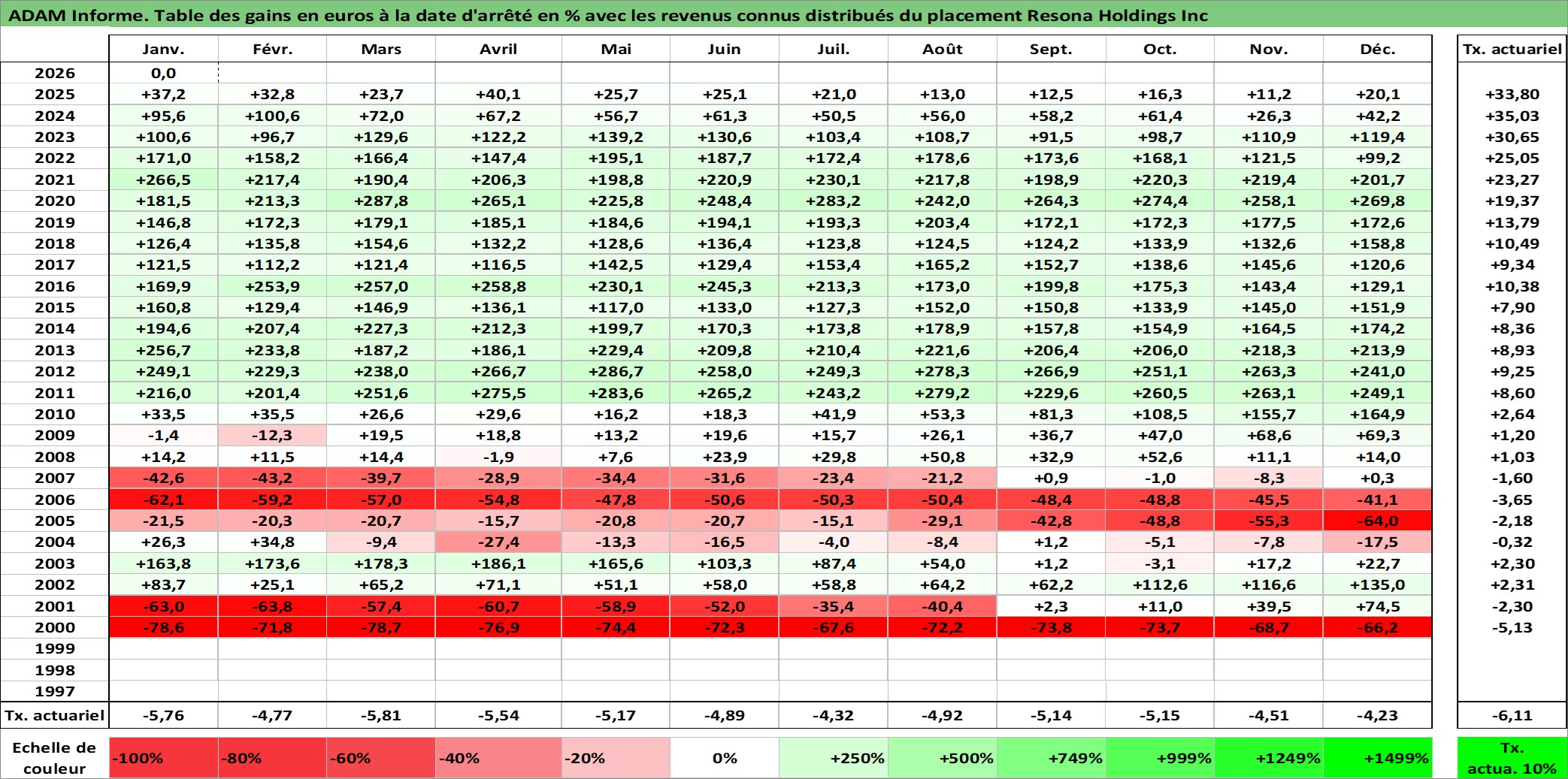1568x779 pixels.
Task: Click the -20% pale pink scale cell
Action: (x=616, y=758)
